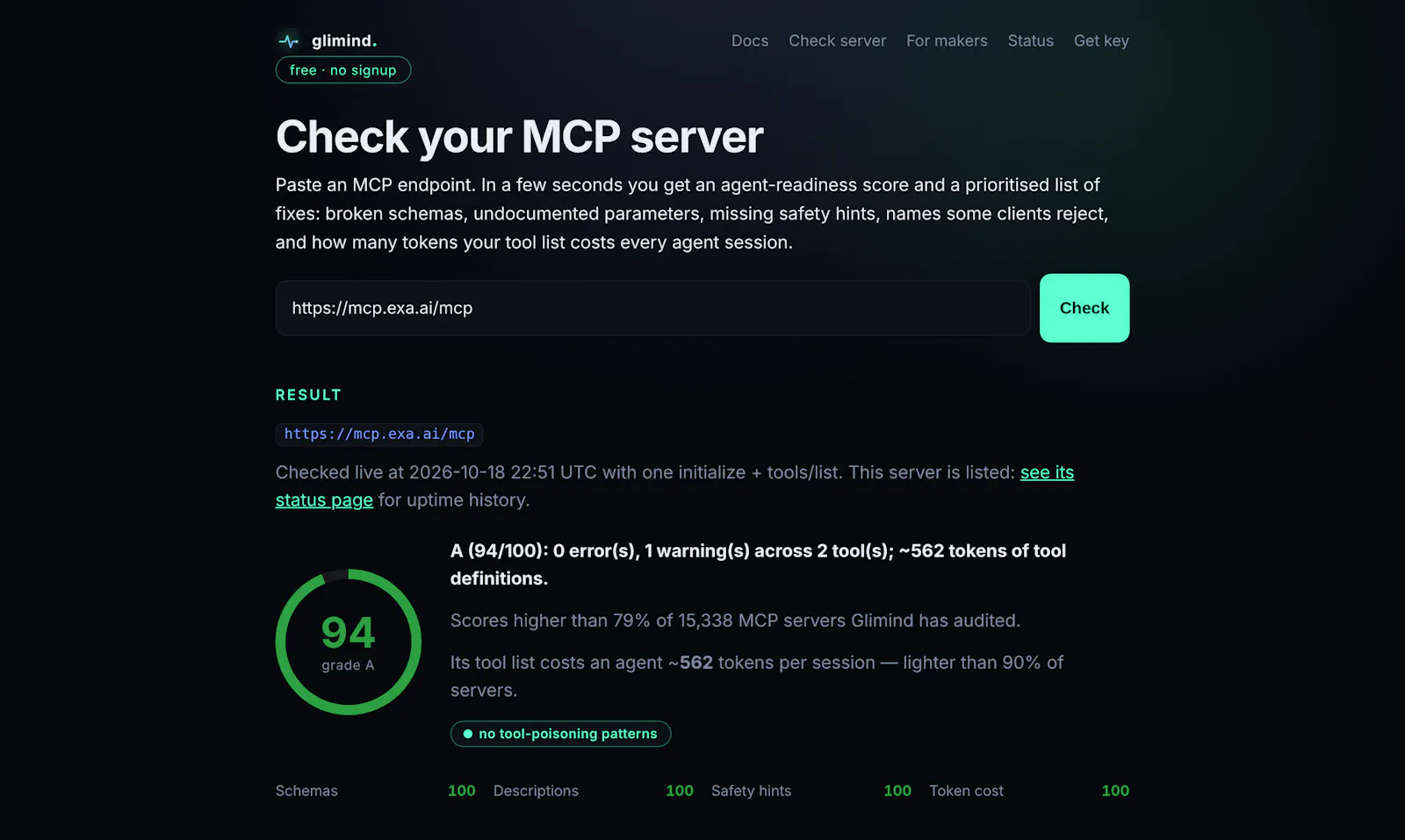
Task: Click the Descriptions score label
Action: (536, 791)
